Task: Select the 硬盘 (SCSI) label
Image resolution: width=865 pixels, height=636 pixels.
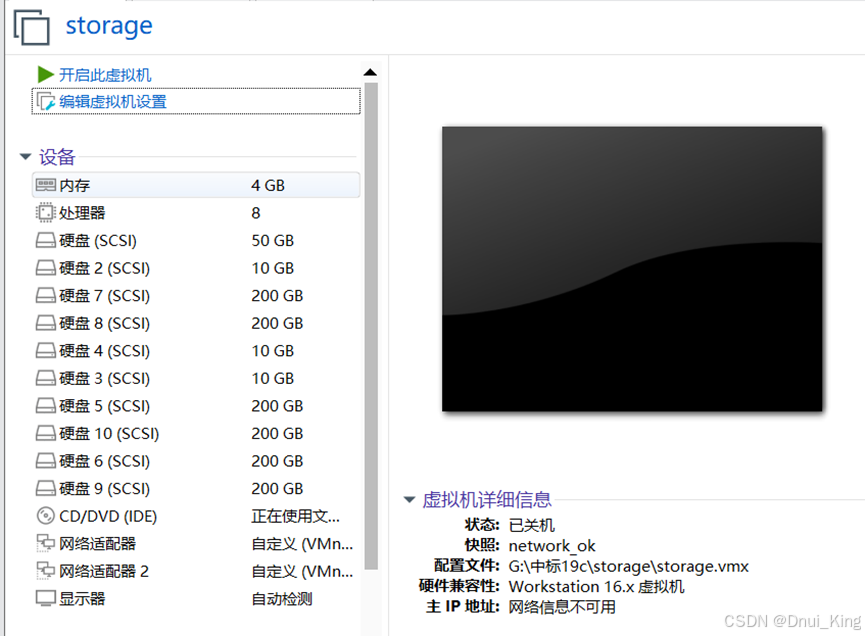Action: (x=98, y=240)
